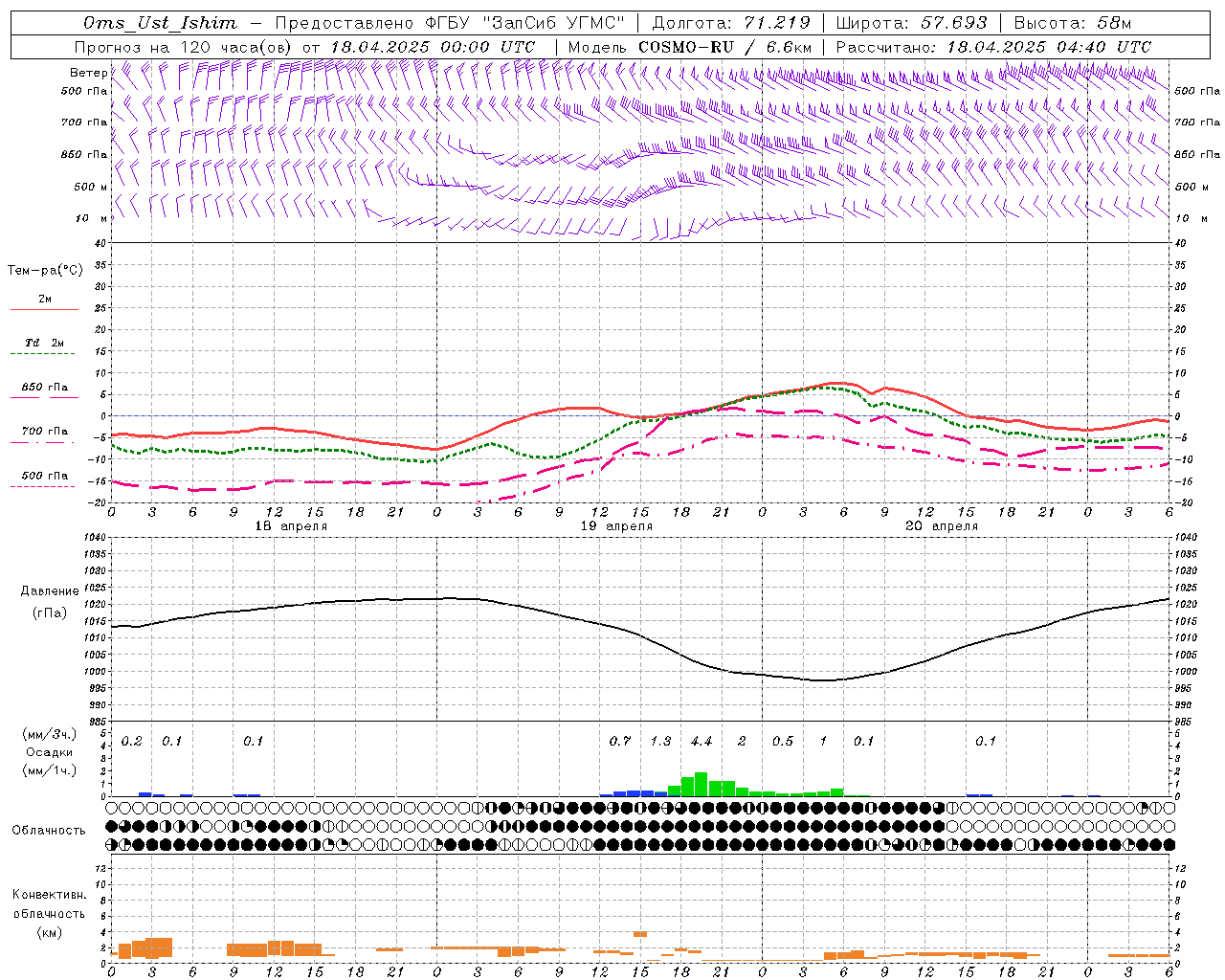The image size is (1225, 980).
Task: Click the date label "20 апреля"
Action: pyautogui.click(x=942, y=526)
